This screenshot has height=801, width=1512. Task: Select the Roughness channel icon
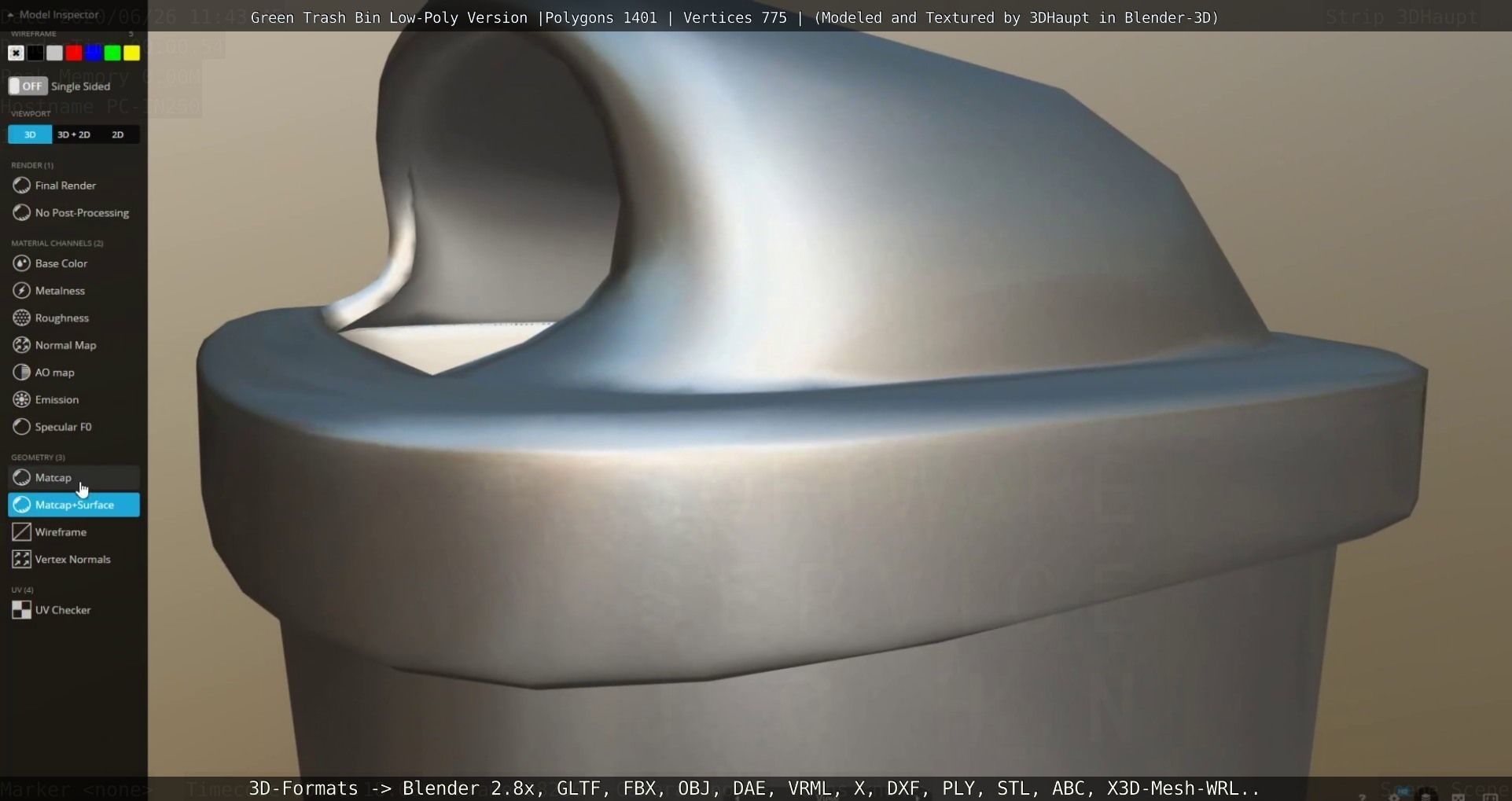(x=22, y=318)
